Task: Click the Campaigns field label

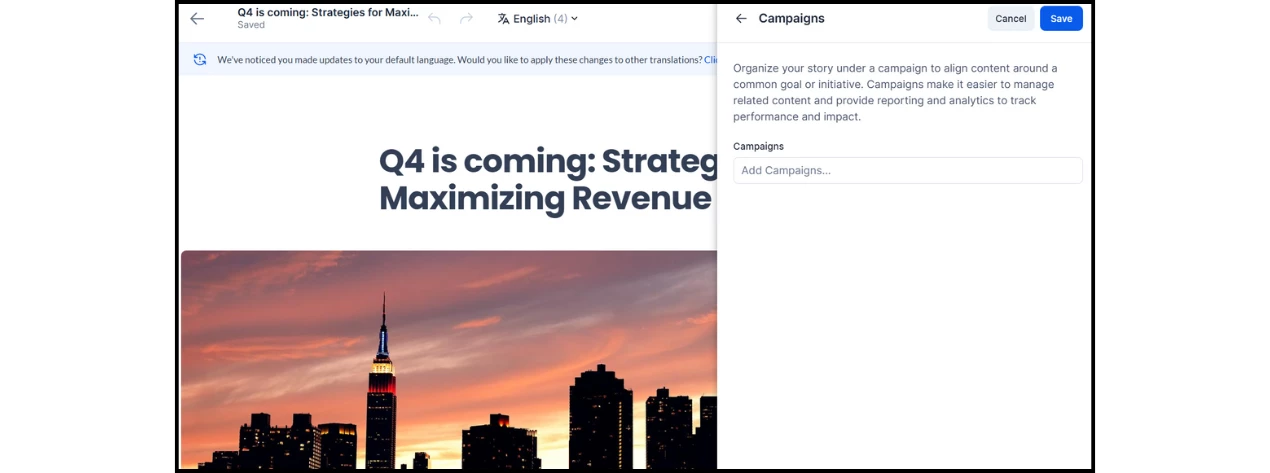Action: [758, 146]
